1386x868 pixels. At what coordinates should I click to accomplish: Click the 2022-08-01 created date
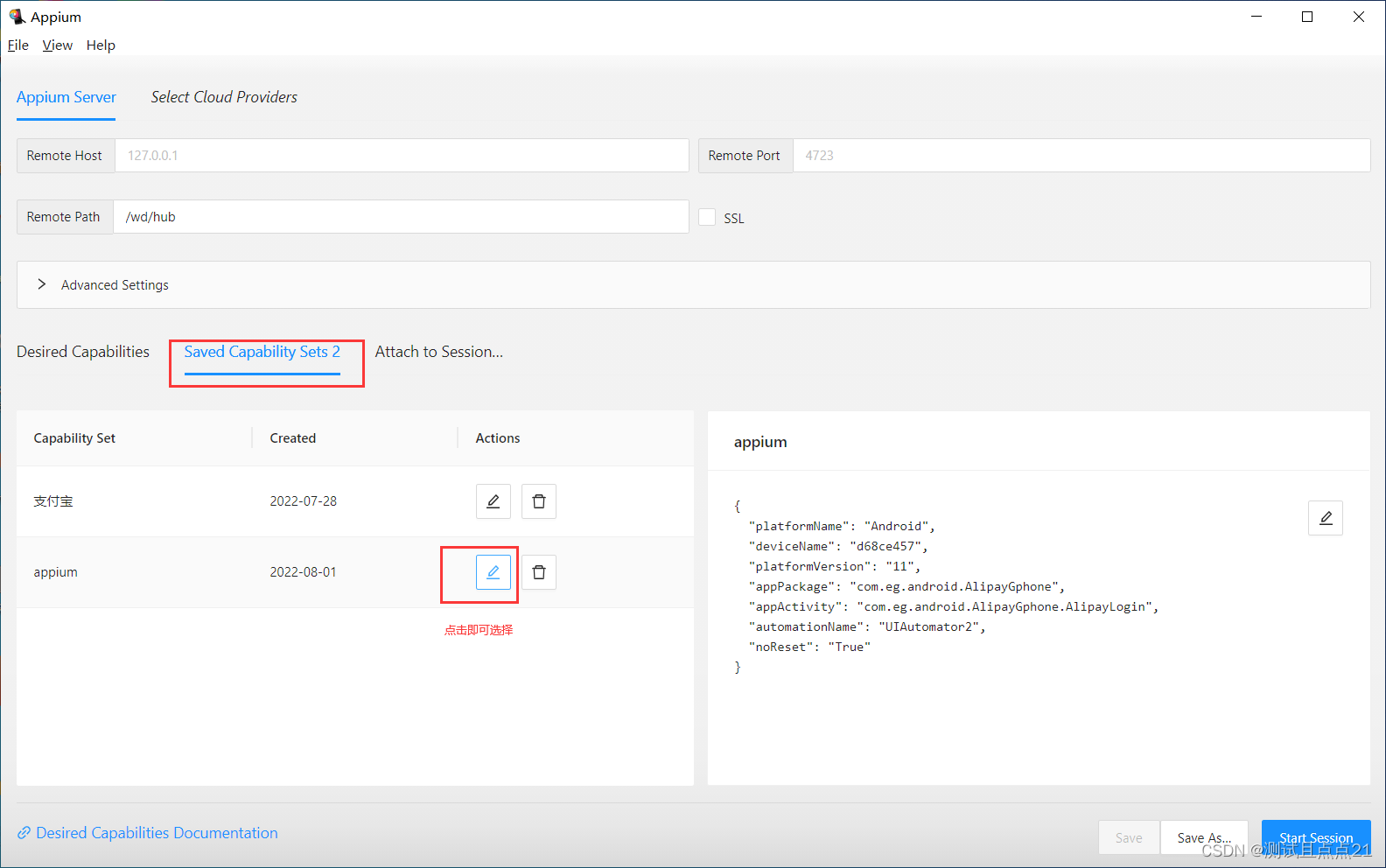[x=304, y=572]
